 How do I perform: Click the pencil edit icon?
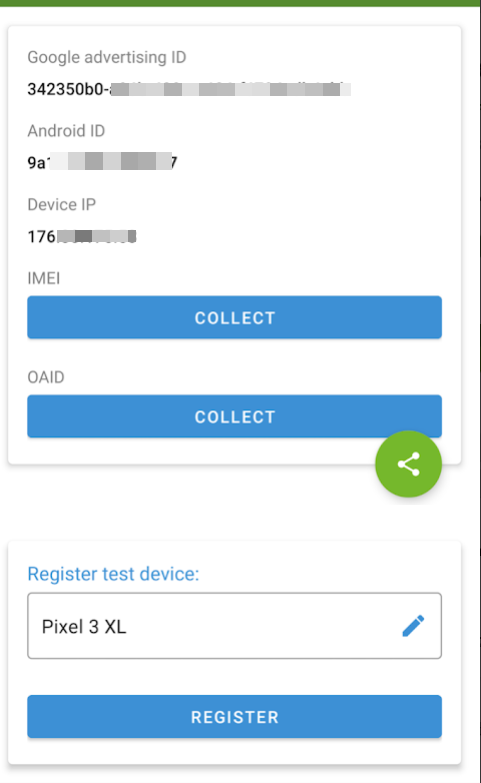(414, 626)
